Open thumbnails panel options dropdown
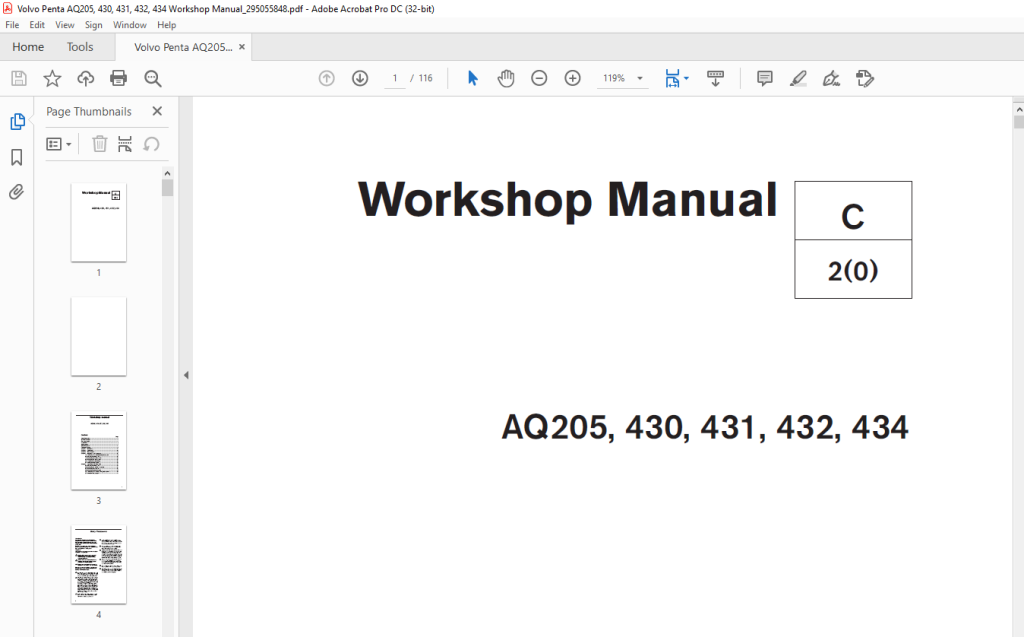This screenshot has width=1024, height=637. click(59, 144)
